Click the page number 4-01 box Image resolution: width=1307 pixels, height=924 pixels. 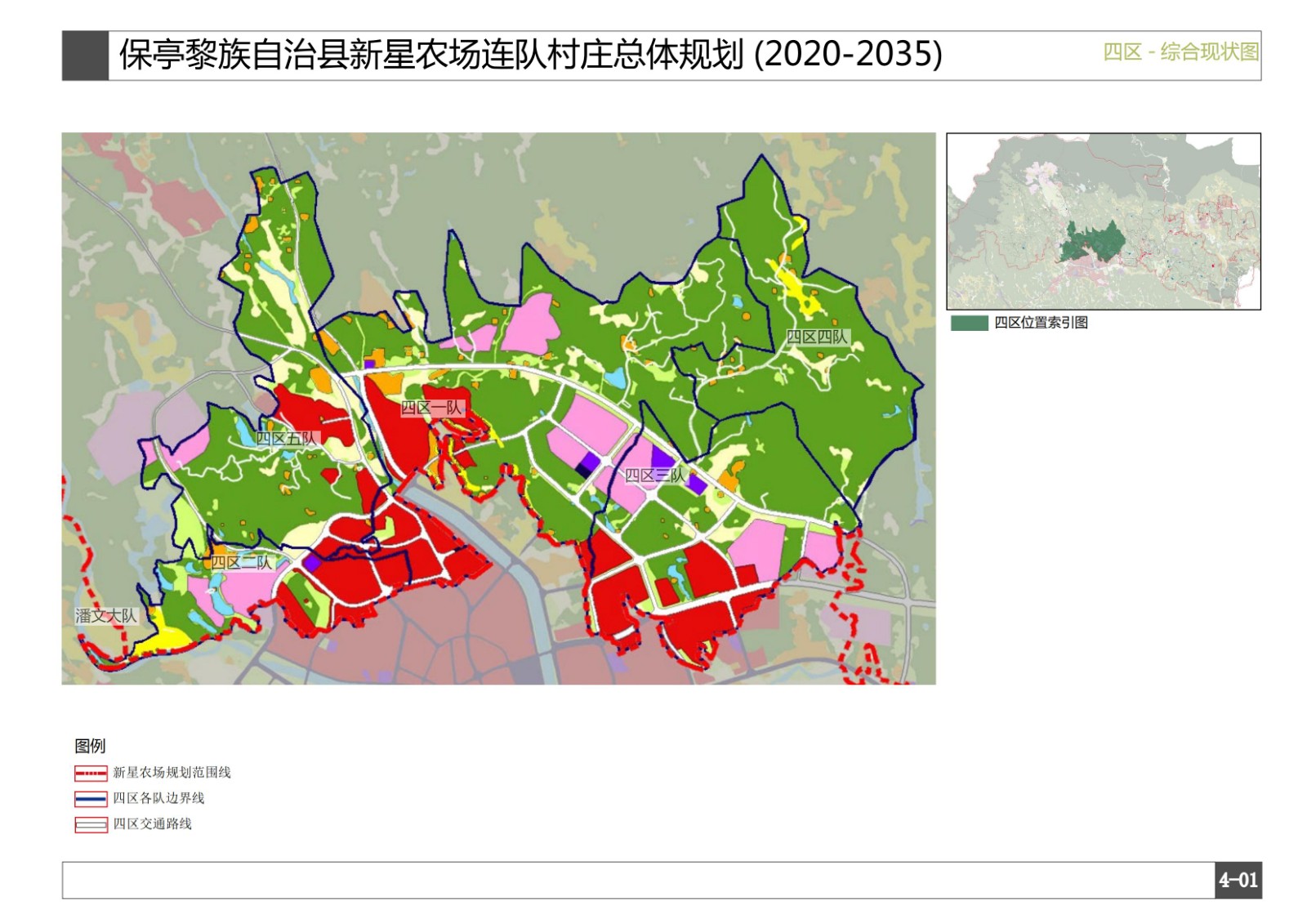point(1238,881)
